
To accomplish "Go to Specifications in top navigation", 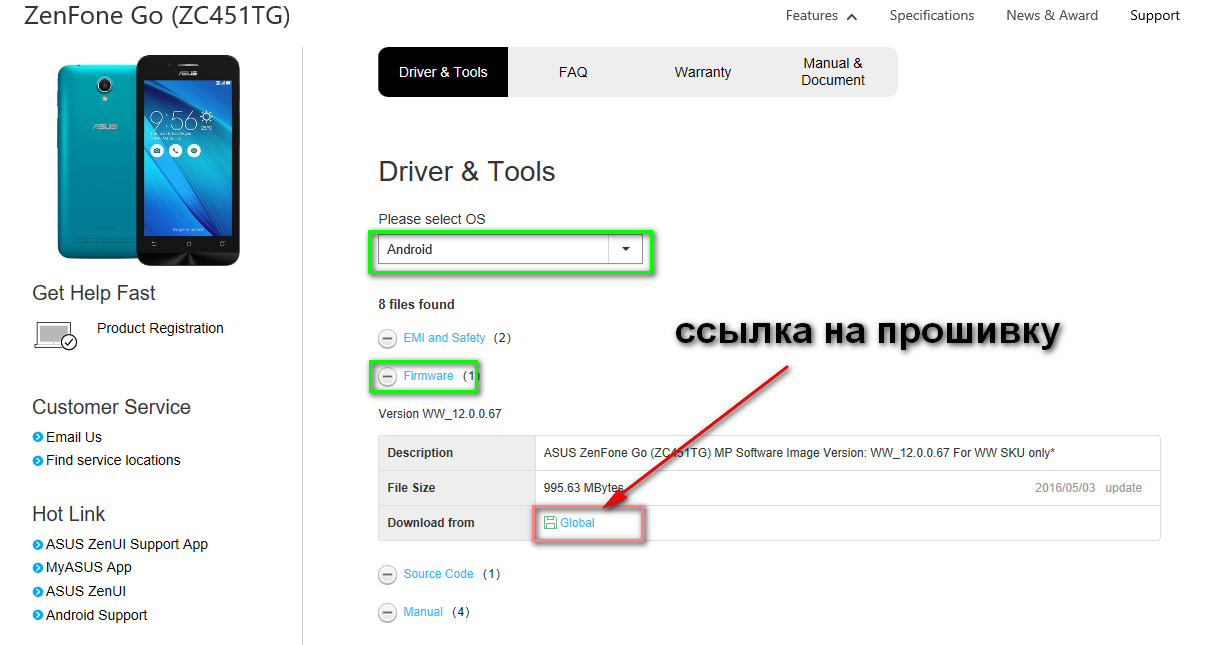I will pos(931,16).
